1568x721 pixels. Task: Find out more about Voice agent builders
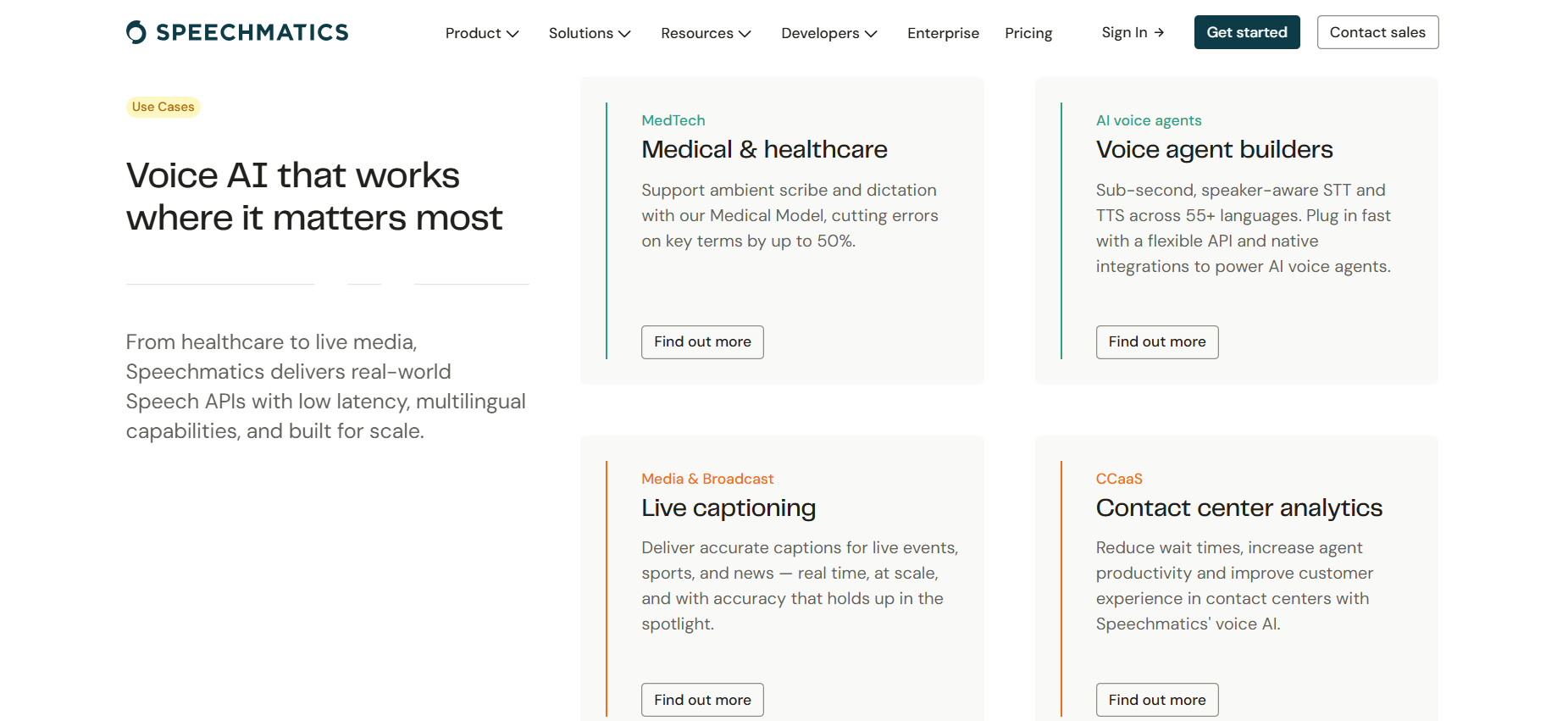click(x=1157, y=342)
